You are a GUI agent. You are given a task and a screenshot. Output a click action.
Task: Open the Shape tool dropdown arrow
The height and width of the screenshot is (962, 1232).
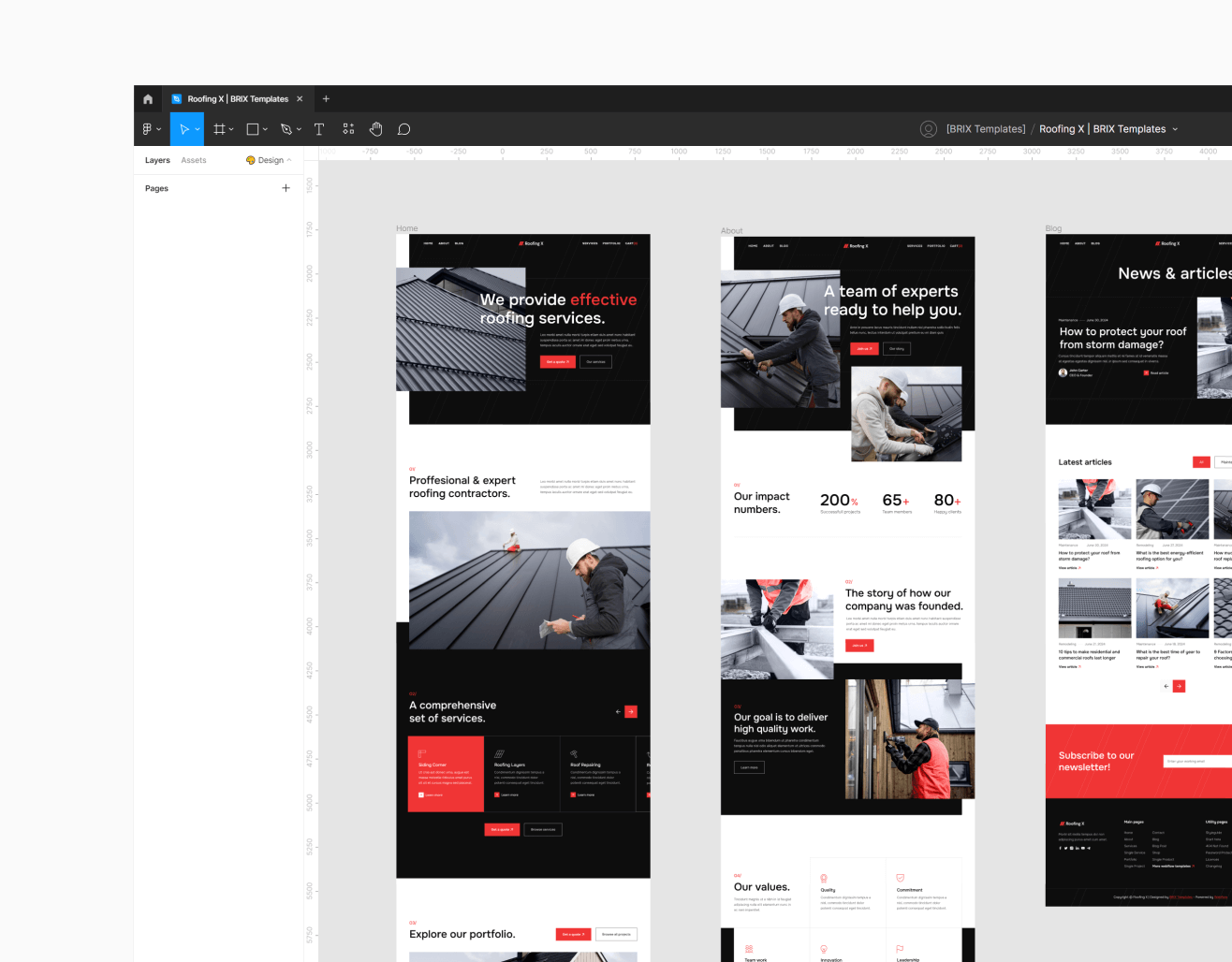coord(263,128)
